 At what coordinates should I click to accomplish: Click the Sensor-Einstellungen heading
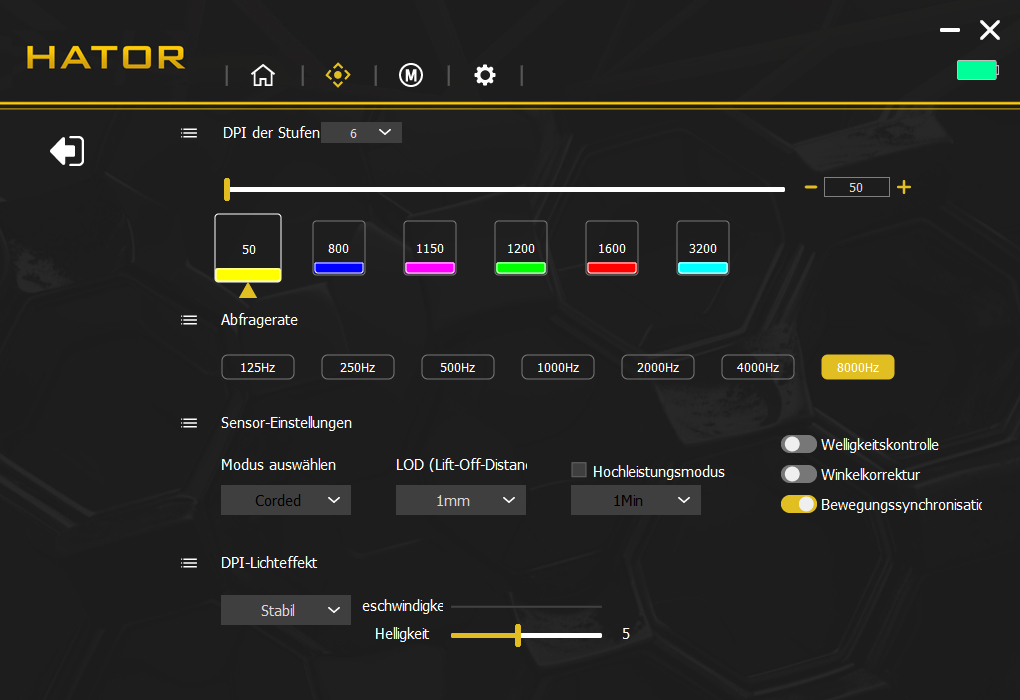pos(286,423)
